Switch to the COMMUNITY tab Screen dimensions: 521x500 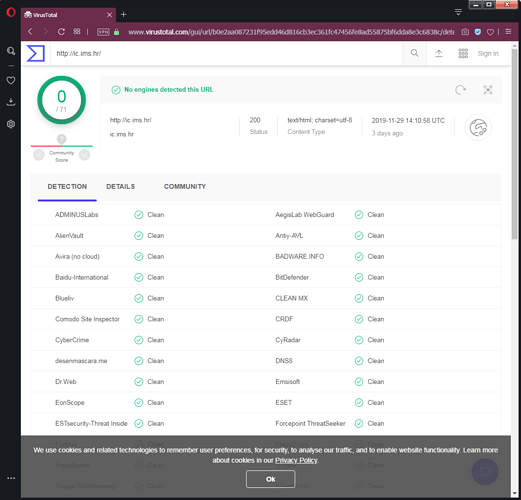tap(185, 187)
